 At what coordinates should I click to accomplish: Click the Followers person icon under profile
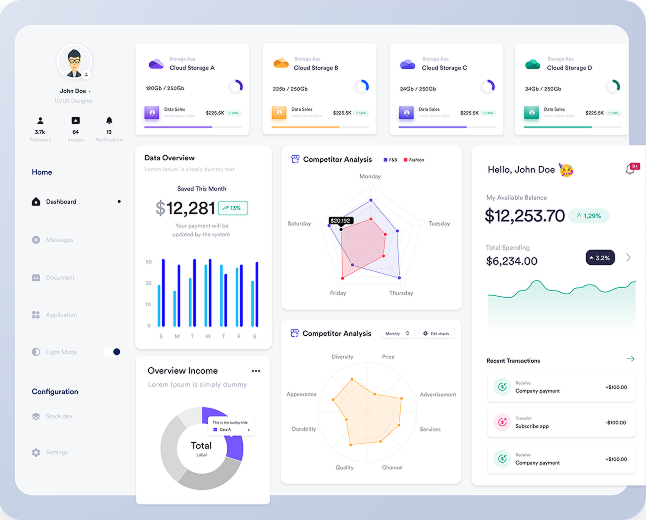[40, 120]
